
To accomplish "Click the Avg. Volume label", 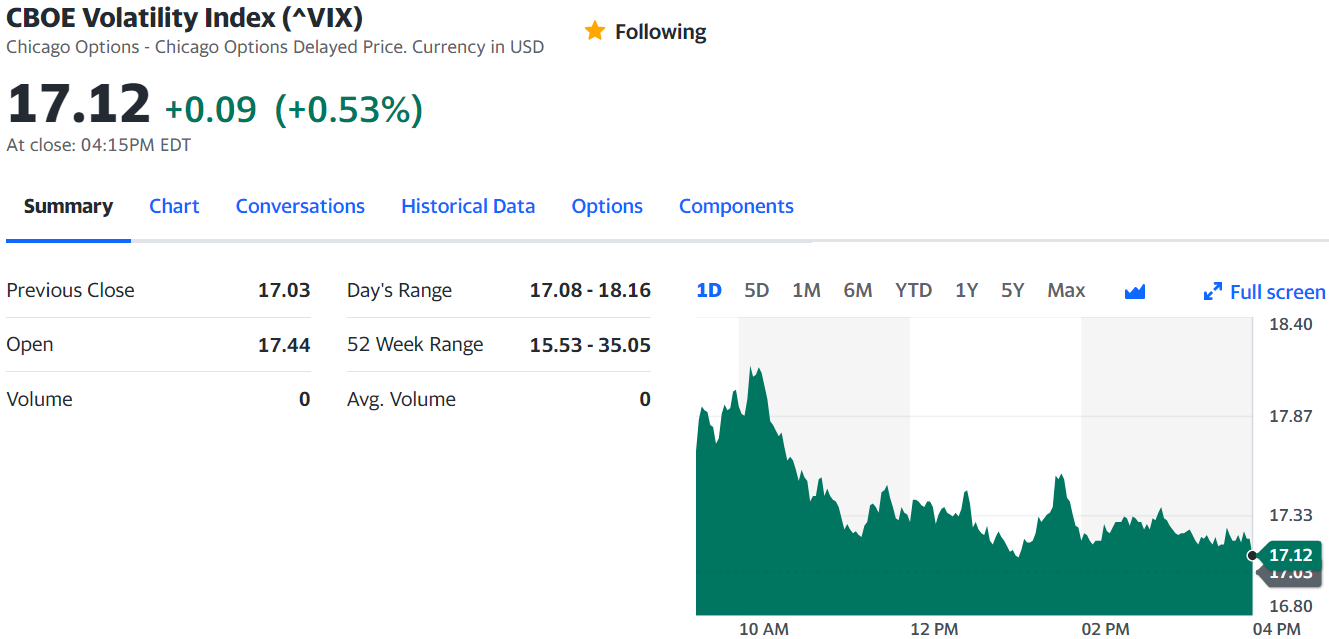I will coord(401,399).
